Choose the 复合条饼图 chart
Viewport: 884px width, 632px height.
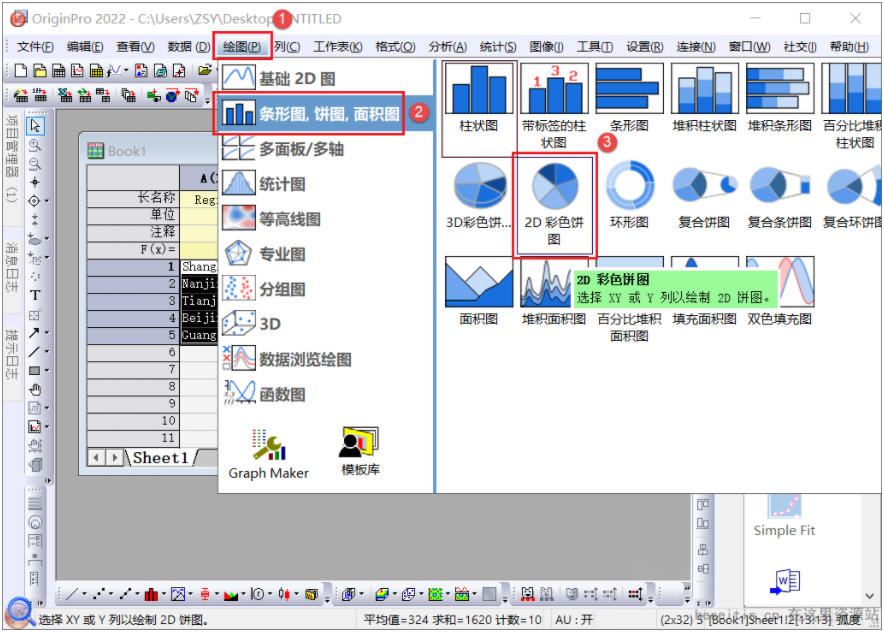(x=779, y=195)
